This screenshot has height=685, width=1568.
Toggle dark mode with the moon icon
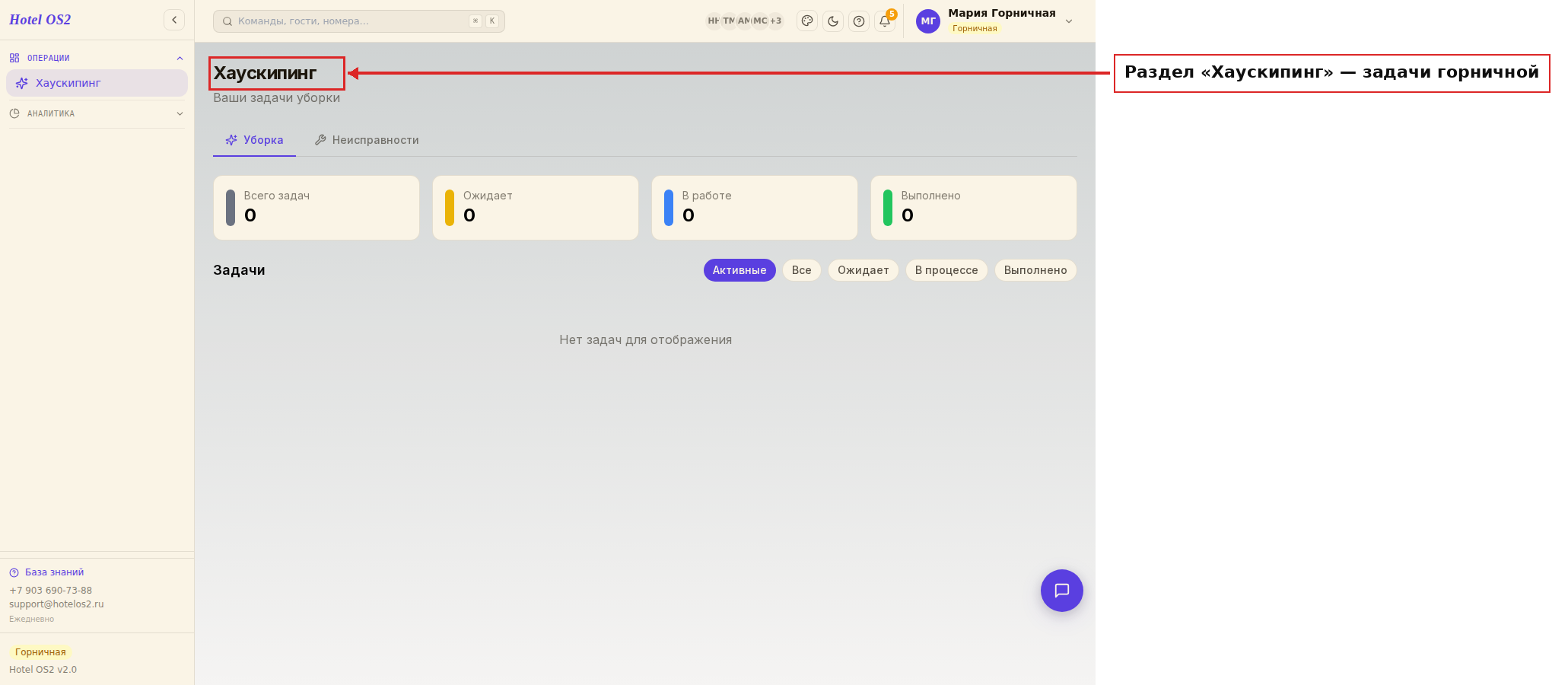(x=833, y=21)
